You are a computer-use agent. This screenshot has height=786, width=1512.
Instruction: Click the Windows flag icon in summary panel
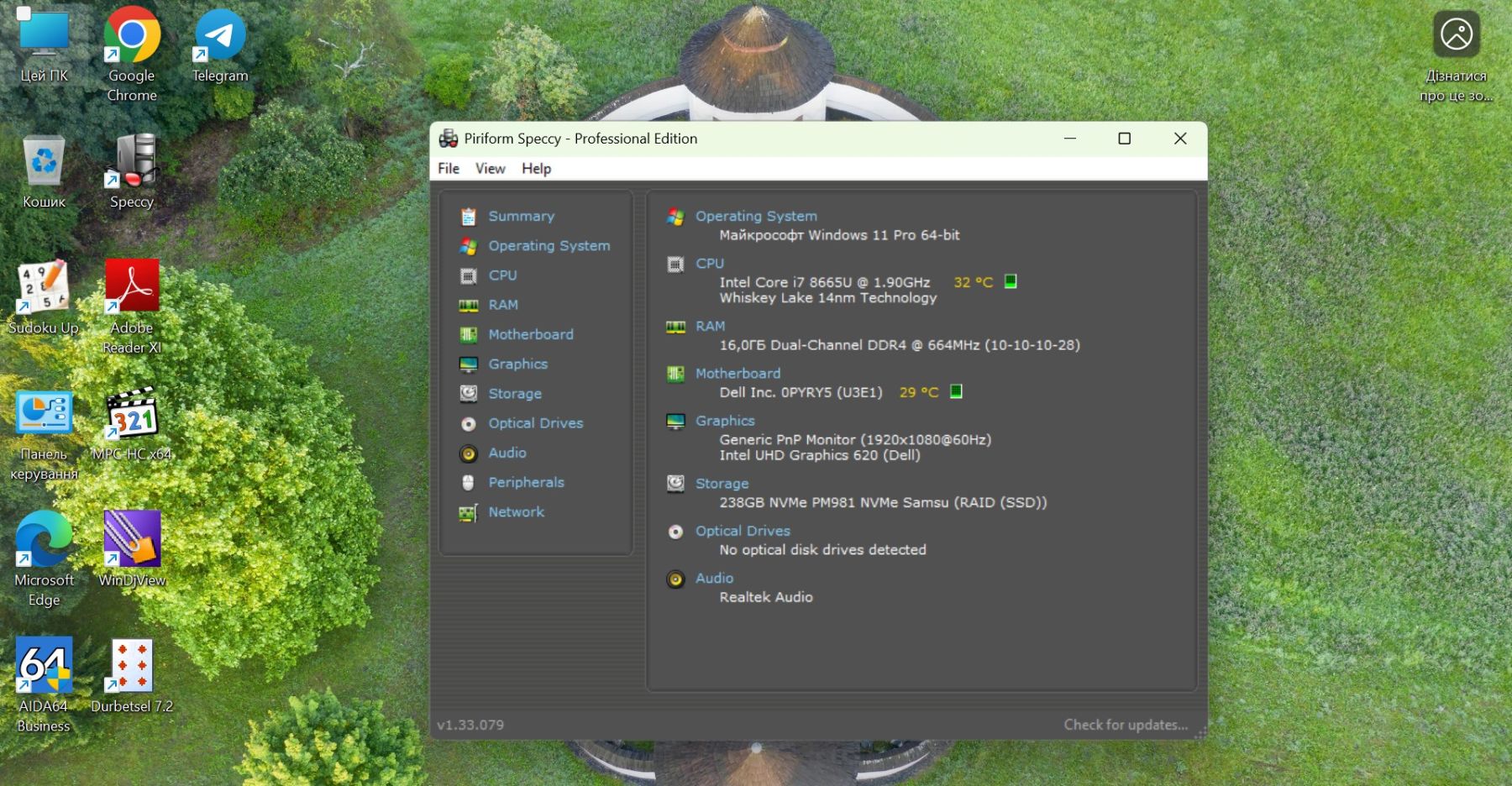[x=675, y=217]
